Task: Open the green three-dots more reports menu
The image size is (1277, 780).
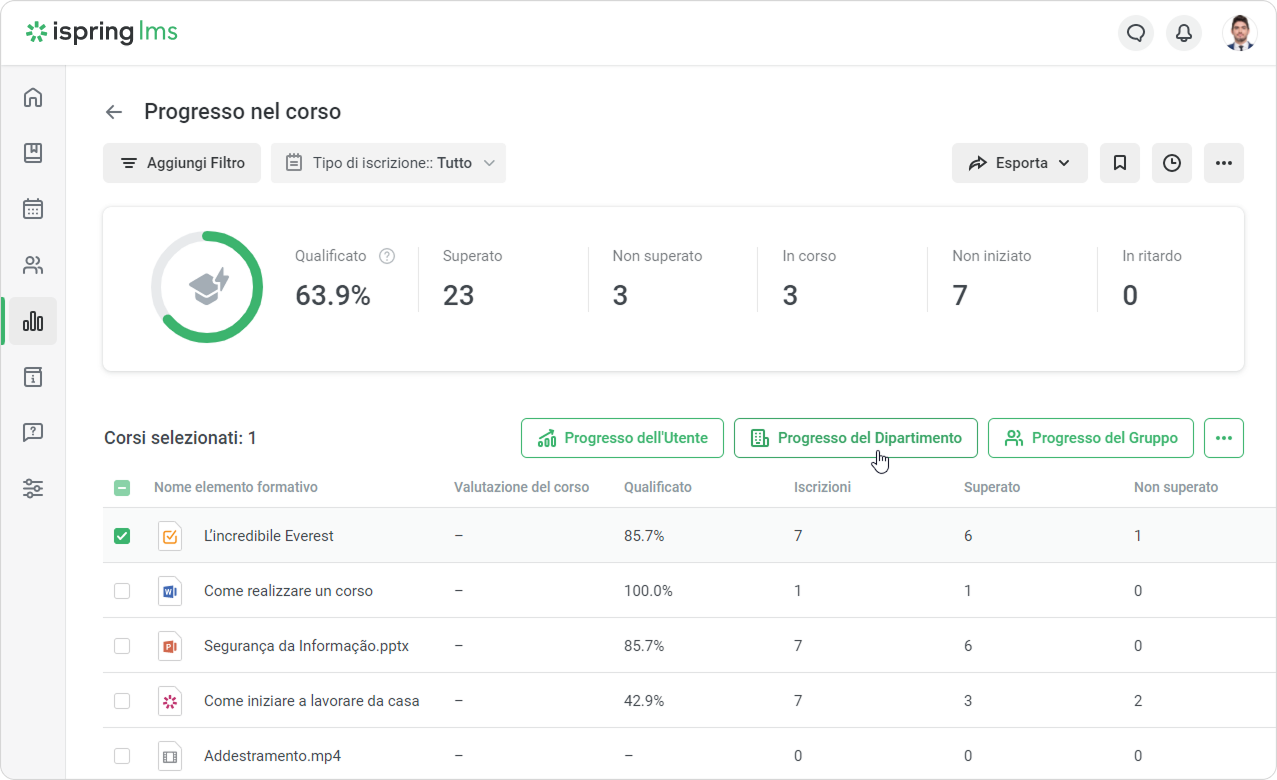Action: point(1223,438)
